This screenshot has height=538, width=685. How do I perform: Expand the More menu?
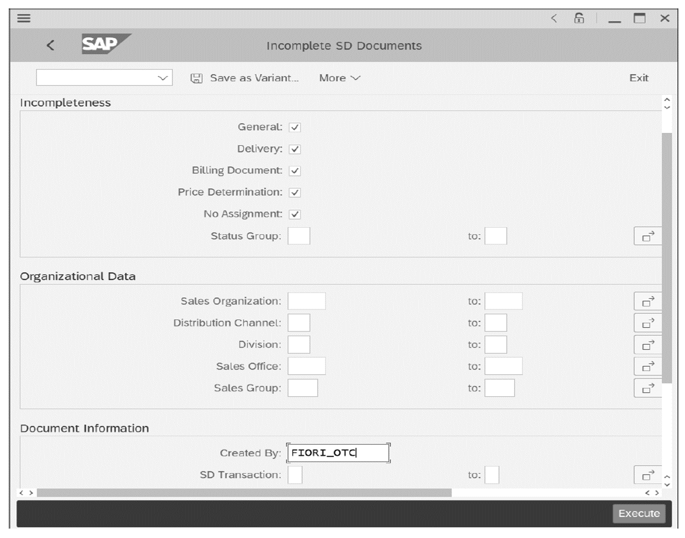click(339, 78)
